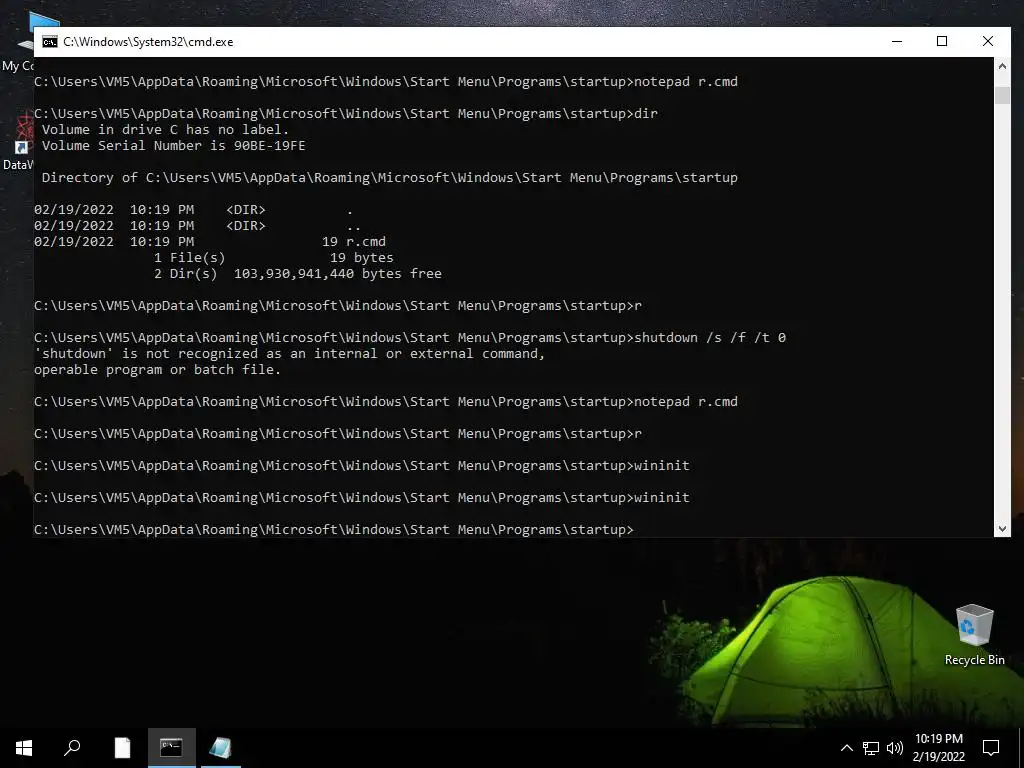Select the Command Prompt taskbar button

pos(171,748)
